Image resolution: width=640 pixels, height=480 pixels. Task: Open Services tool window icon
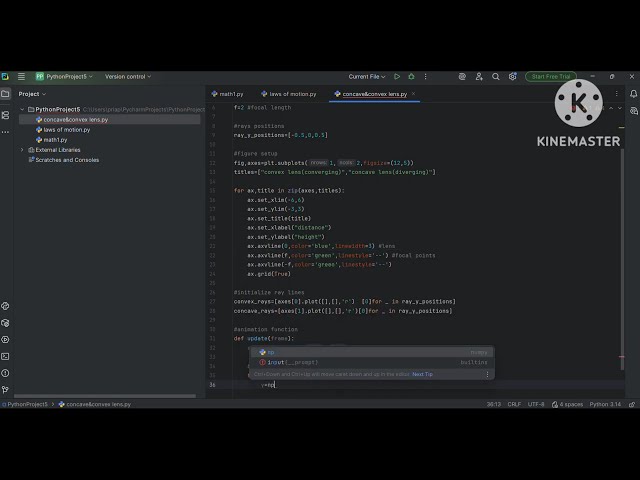5,340
